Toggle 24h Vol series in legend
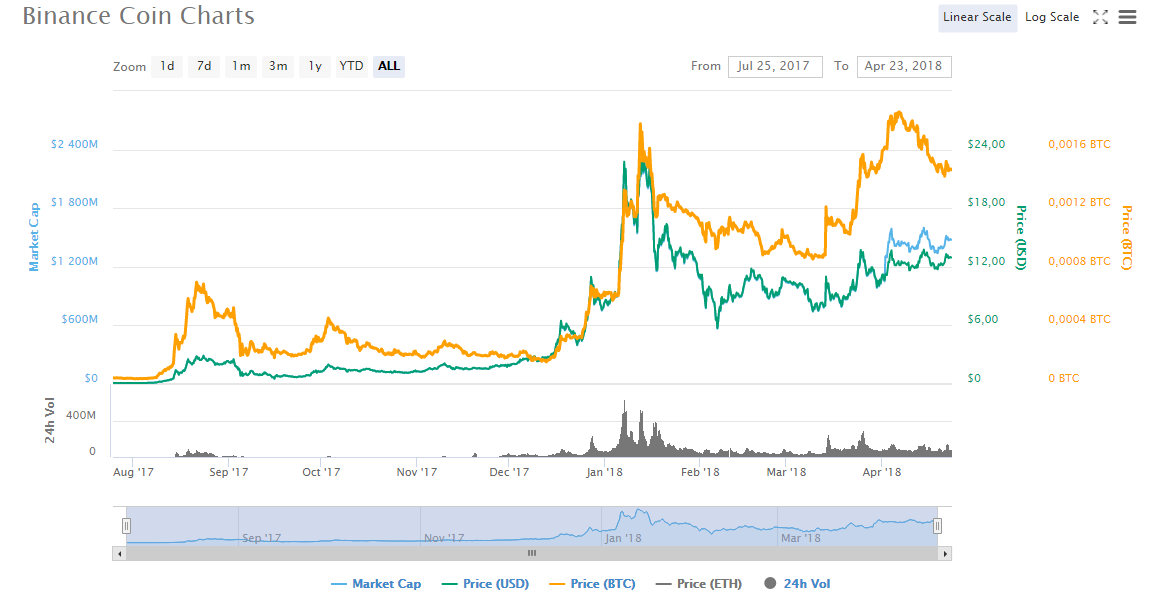 click(x=797, y=584)
